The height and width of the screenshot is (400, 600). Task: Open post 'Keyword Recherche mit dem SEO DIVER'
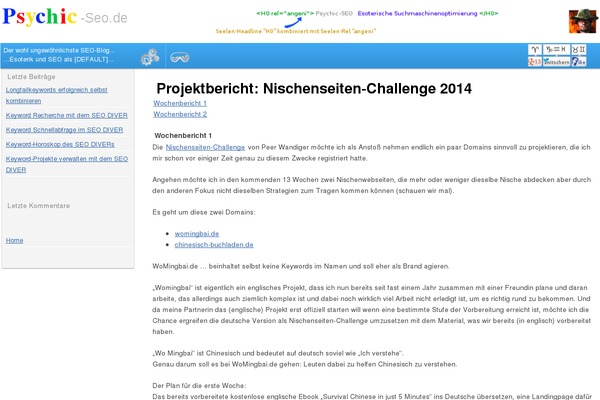tap(67, 116)
